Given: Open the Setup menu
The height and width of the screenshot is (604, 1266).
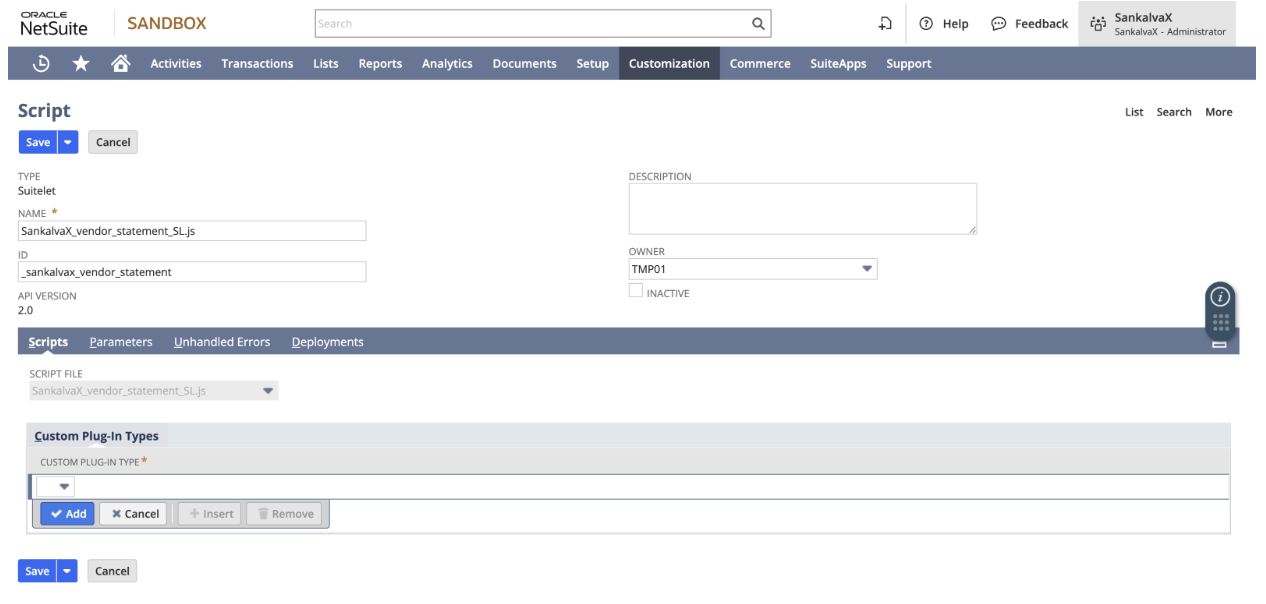Looking at the screenshot, I should (x=592, y=64).
